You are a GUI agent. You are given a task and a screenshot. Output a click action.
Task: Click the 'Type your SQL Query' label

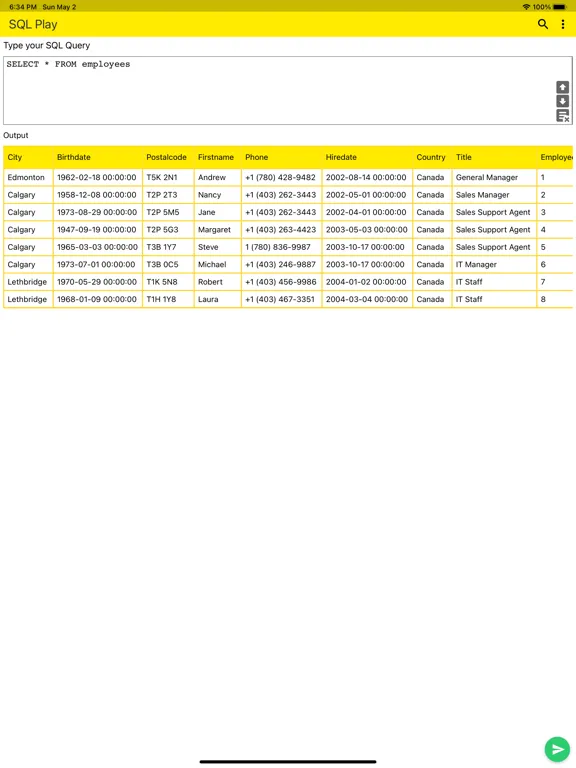(47, 46)
